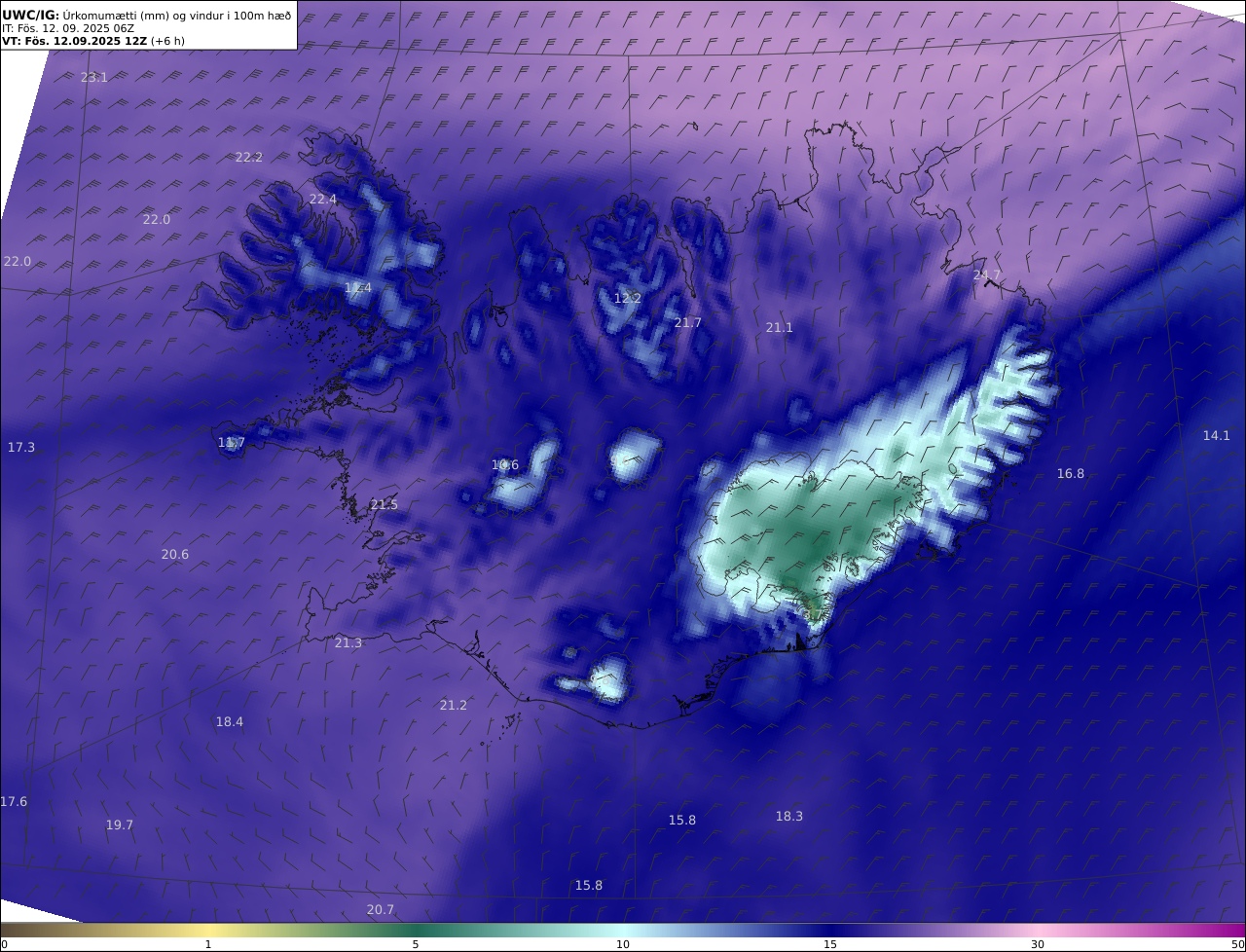1246x952 pixels.
Task: Click the map value 16.8
Action: (x=1071, y=473)
